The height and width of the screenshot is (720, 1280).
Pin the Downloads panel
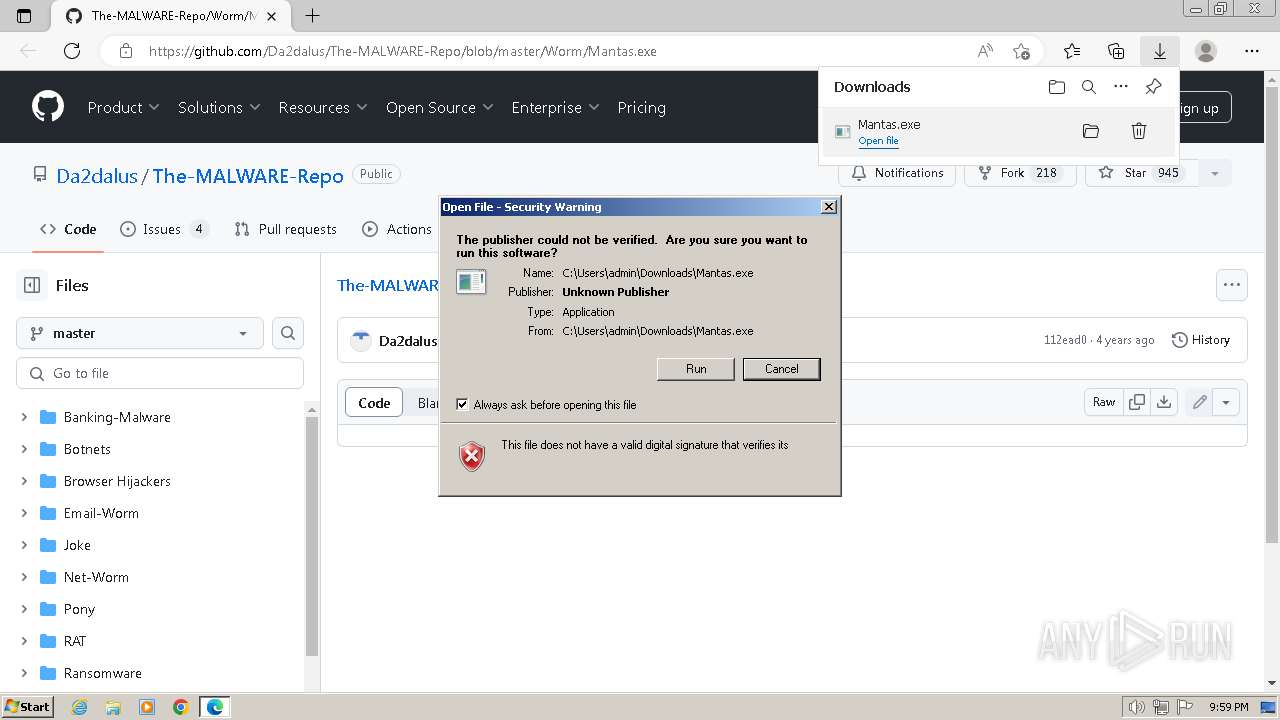tap(1153, 87)
